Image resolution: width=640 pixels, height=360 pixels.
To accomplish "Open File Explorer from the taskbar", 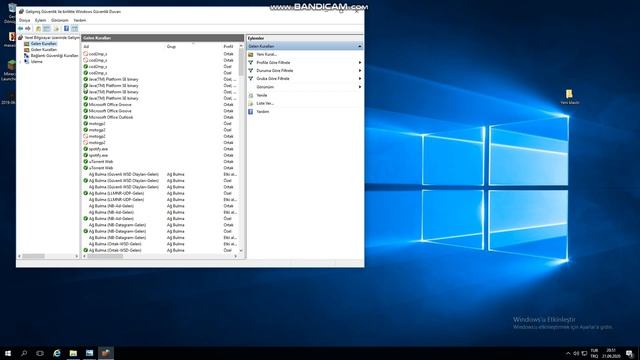I will [73, 353].
